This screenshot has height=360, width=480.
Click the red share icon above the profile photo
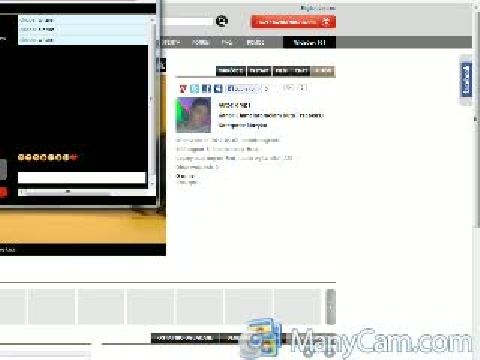click(x=183, y=89)
